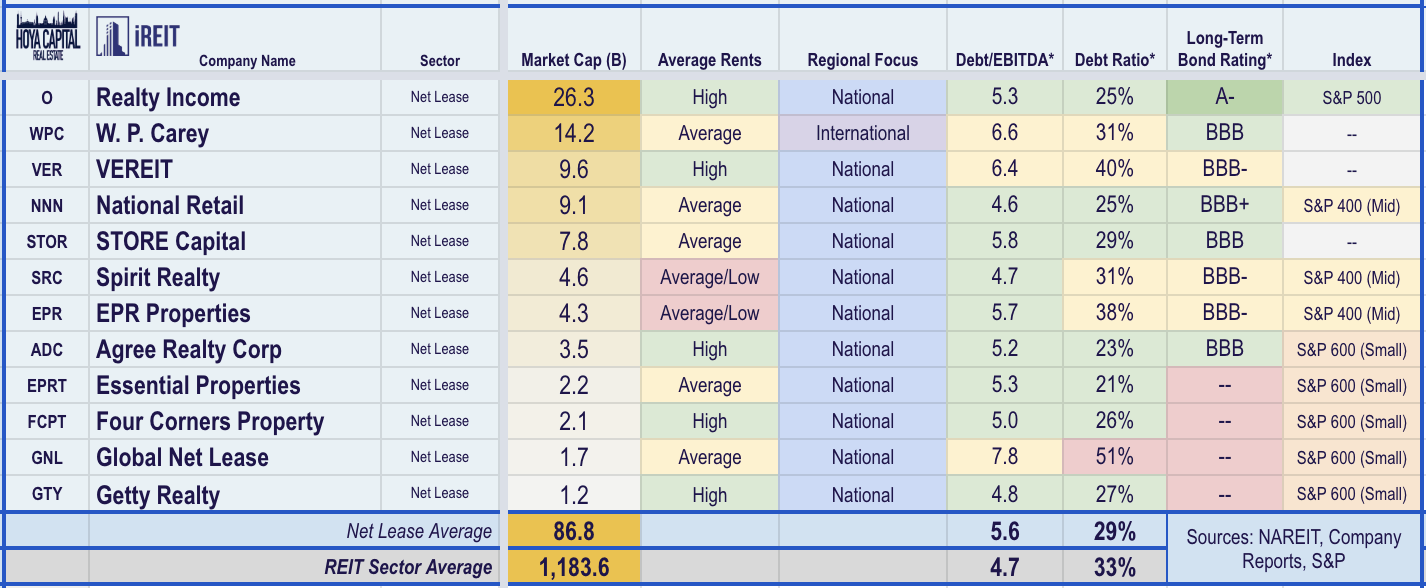Select the Essential Properties company name
The image size is (1426, 588).
[198, 386]
